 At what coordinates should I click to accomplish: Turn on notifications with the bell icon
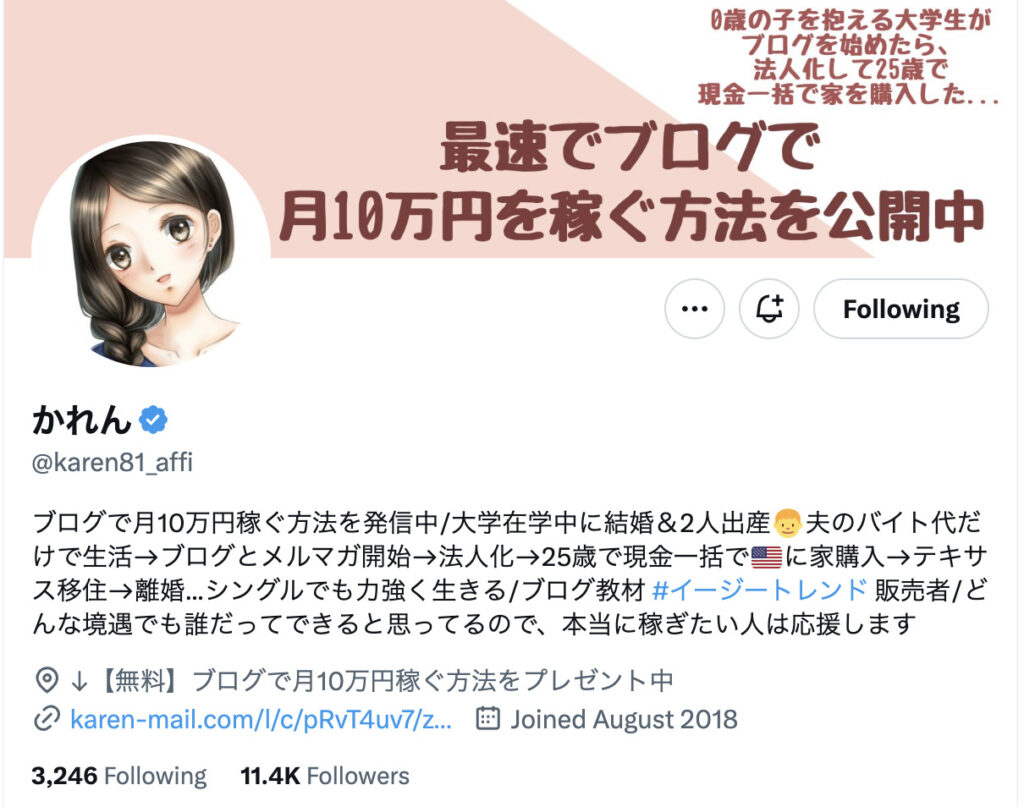pyautogui.click(x=769, y=309)
